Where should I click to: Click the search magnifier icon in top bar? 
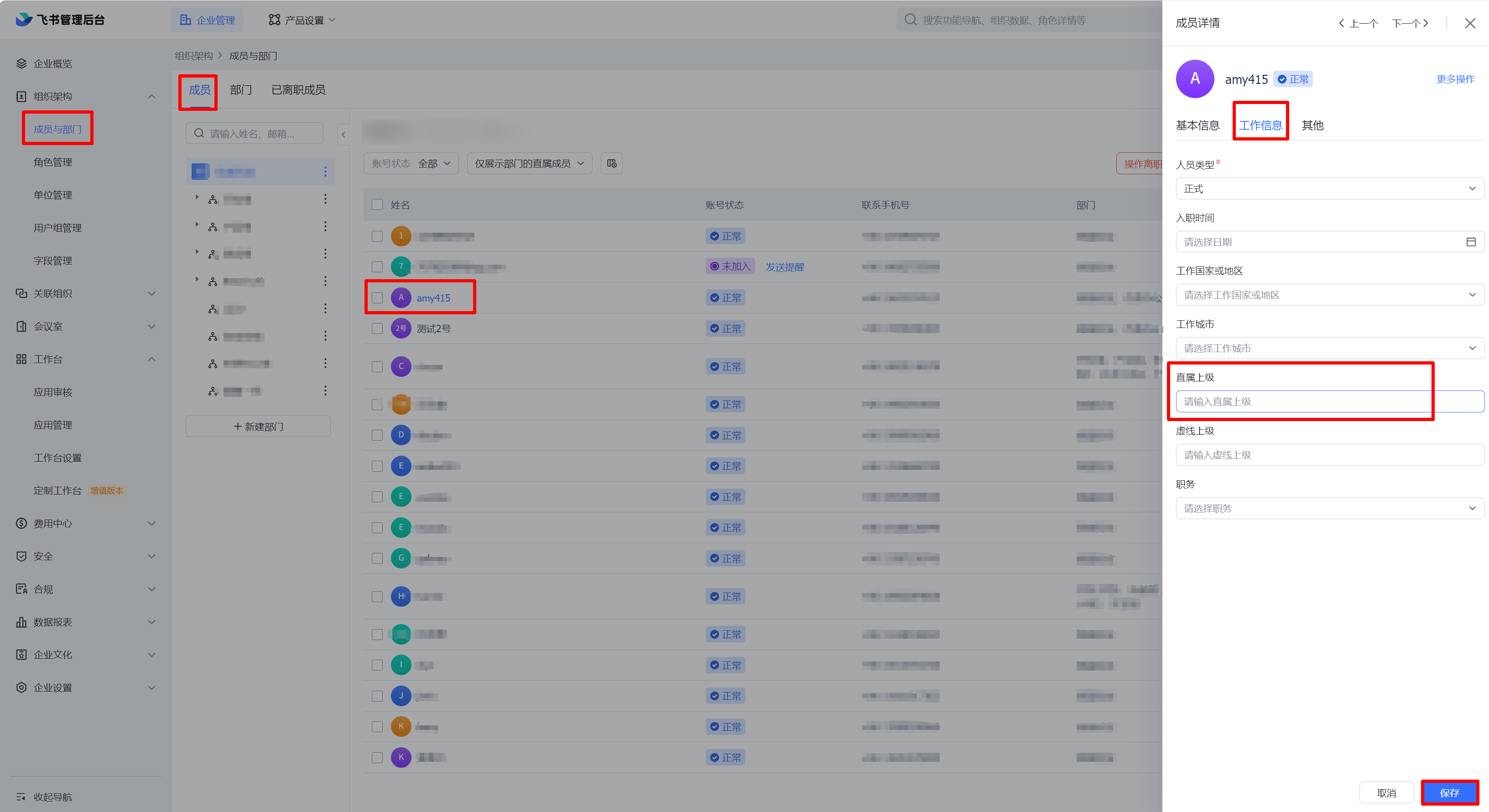911,20
